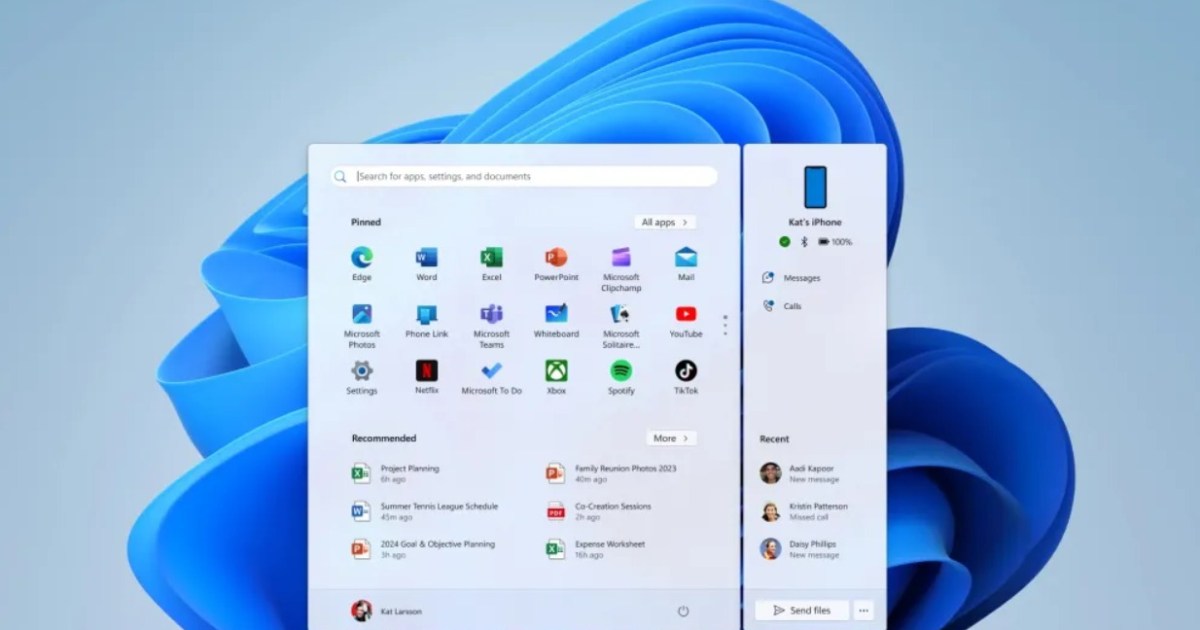Launch PowerPoint from pinned apps

tap(556, 263)
